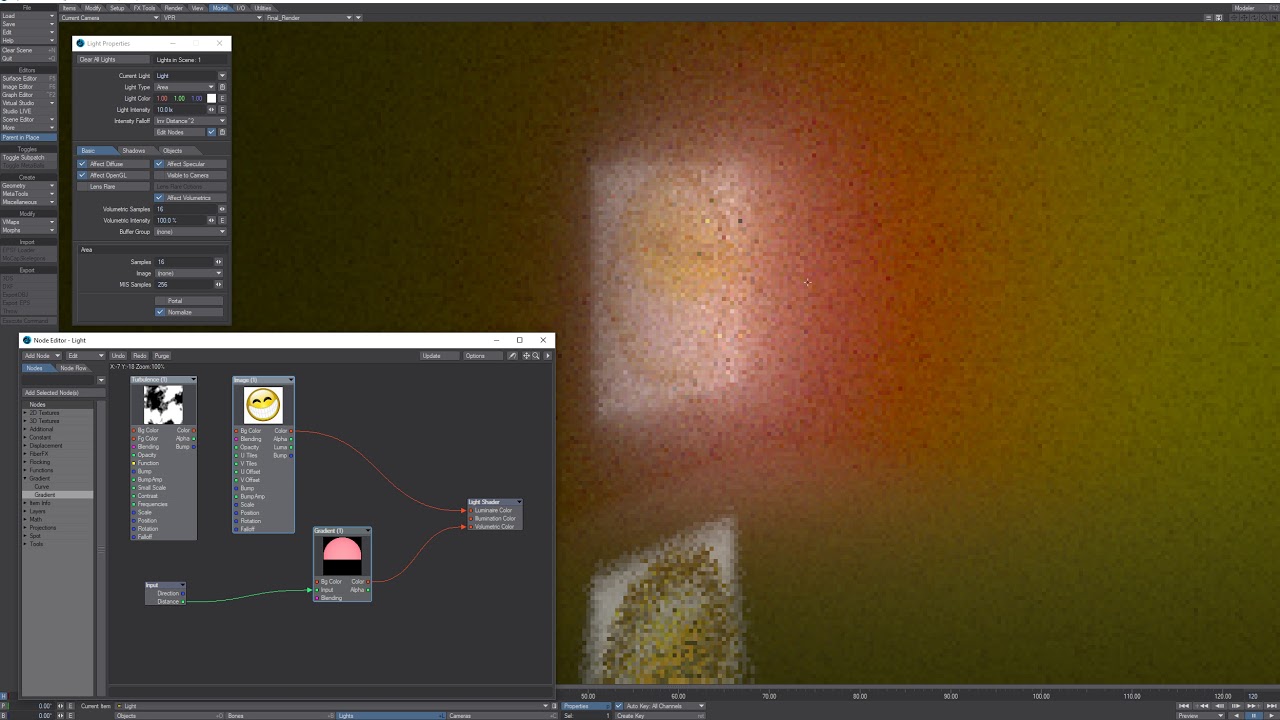Click the Node Editor right-arrow expand icon
This screenshot has width=1280, height=720.
[547, 356]
